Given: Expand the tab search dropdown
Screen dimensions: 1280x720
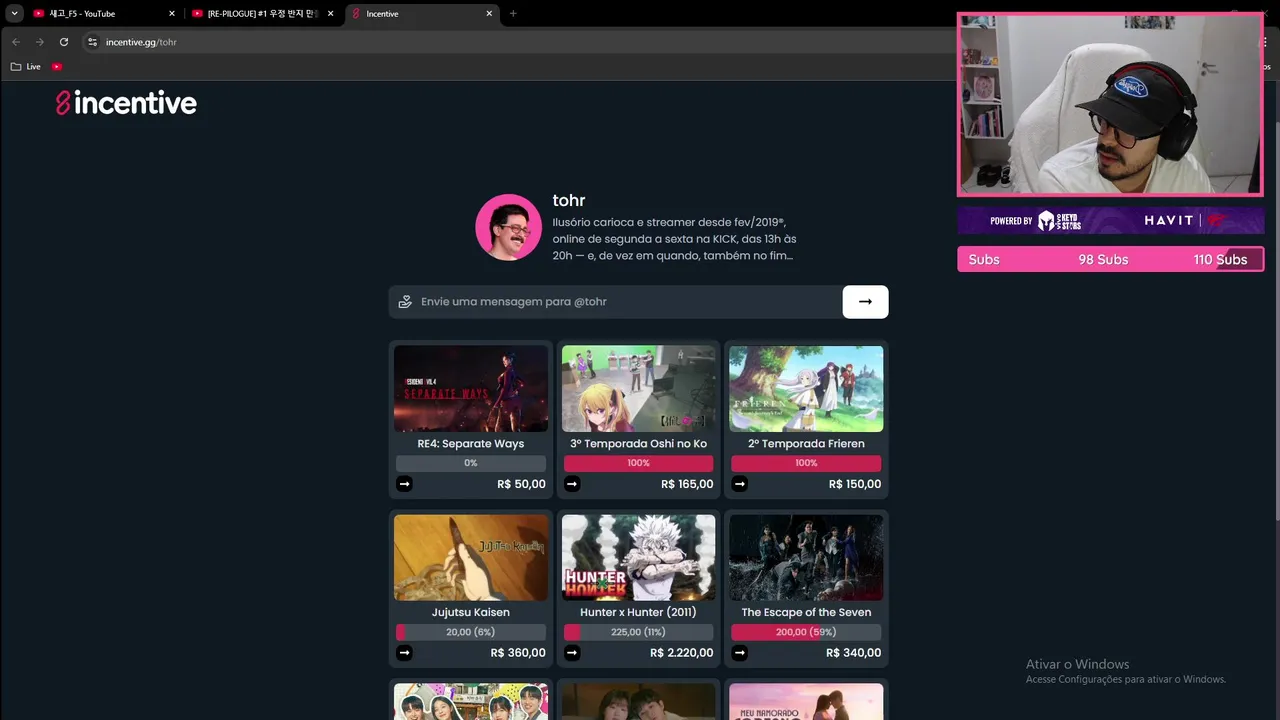Looking at the screenshot, I should (x=14, y=14).
